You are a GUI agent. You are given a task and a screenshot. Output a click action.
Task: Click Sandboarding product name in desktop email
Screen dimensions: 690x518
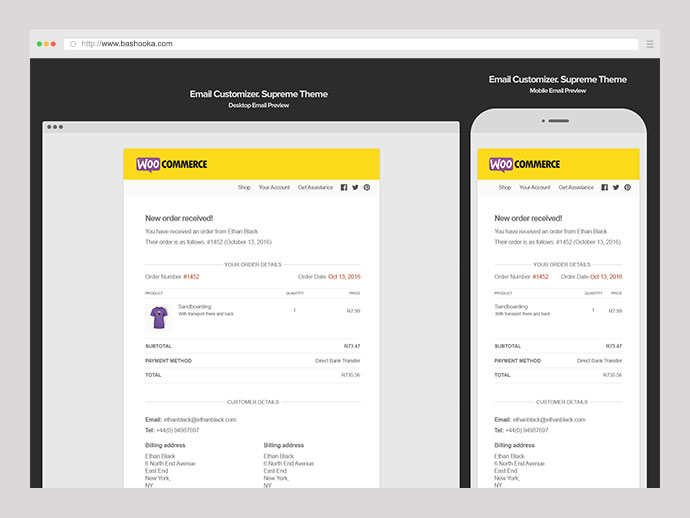(195, 306)
